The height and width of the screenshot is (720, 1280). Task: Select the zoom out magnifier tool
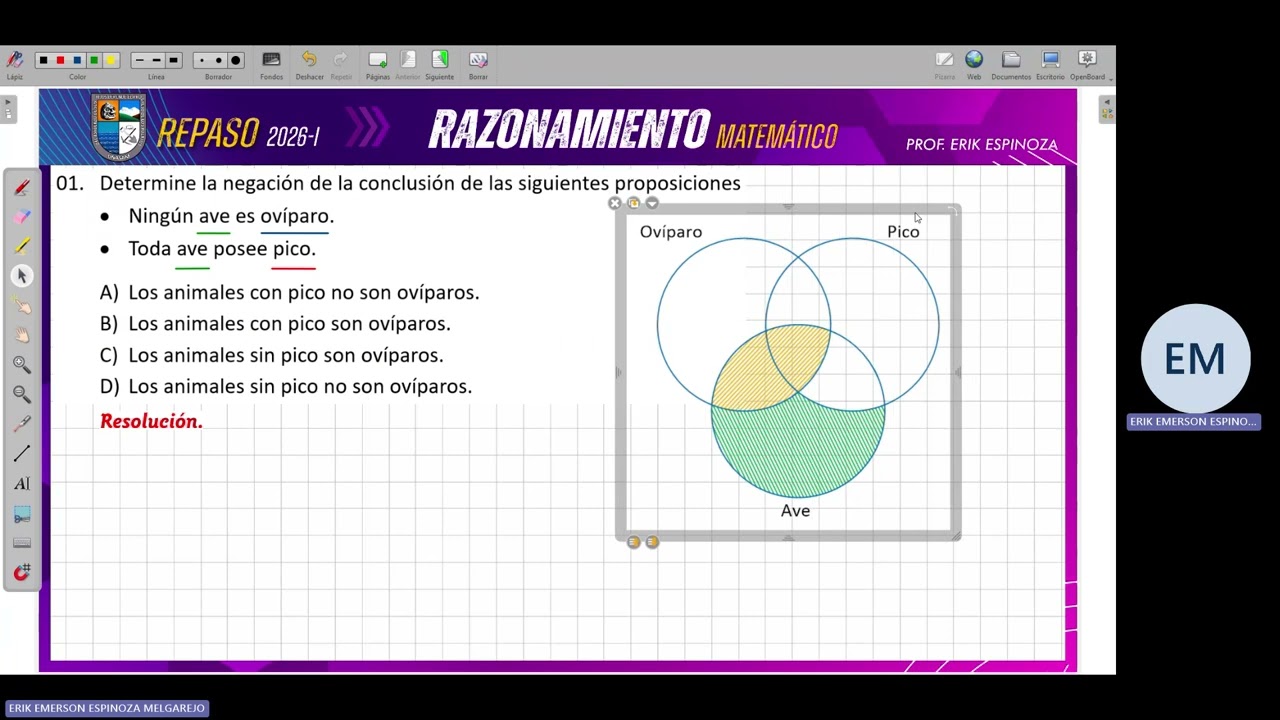pyautogui.click(x=22, y=394)
